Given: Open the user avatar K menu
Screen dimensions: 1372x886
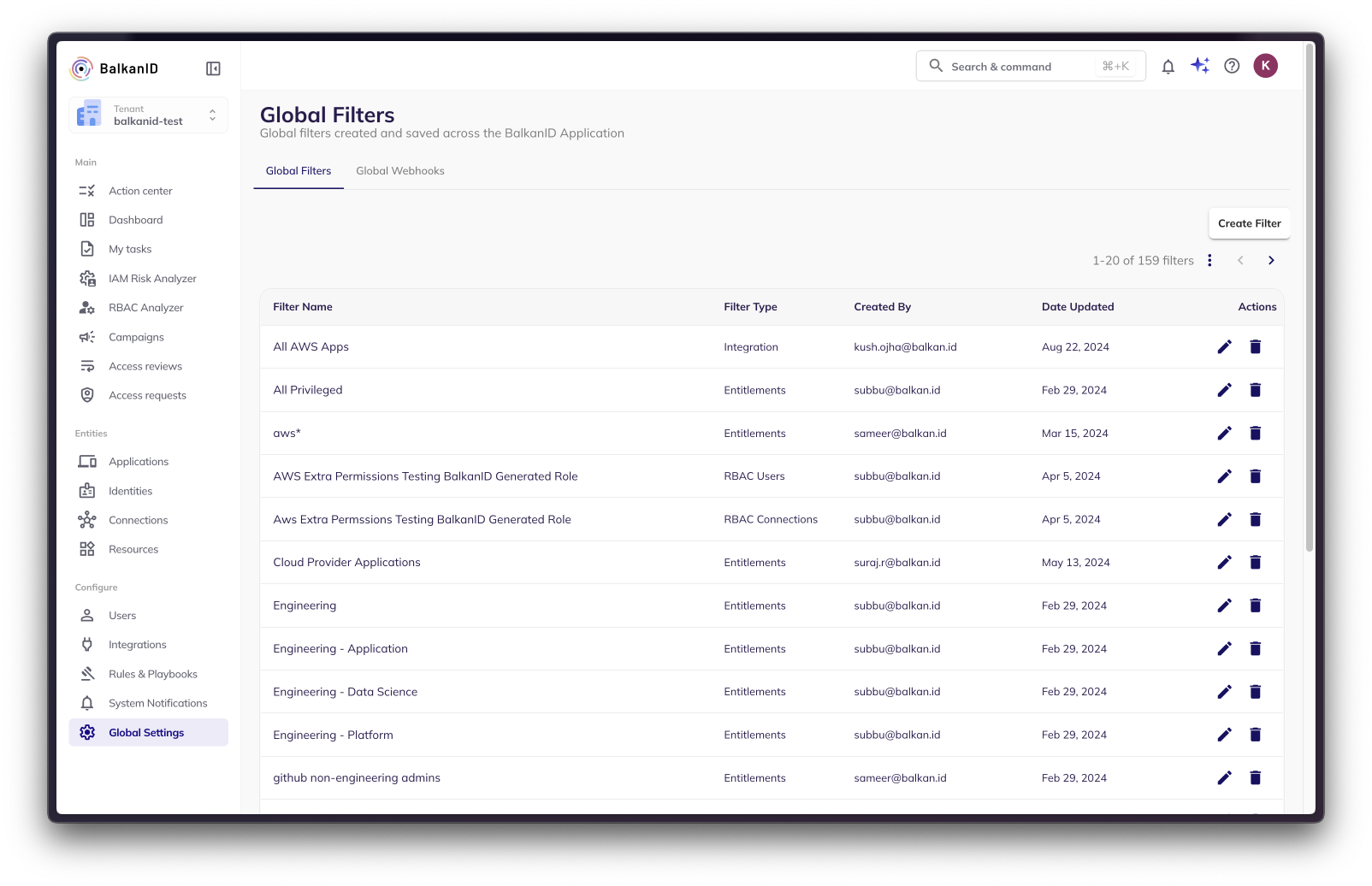Looking at the screenshot, I should click(x=1265, y=66).
